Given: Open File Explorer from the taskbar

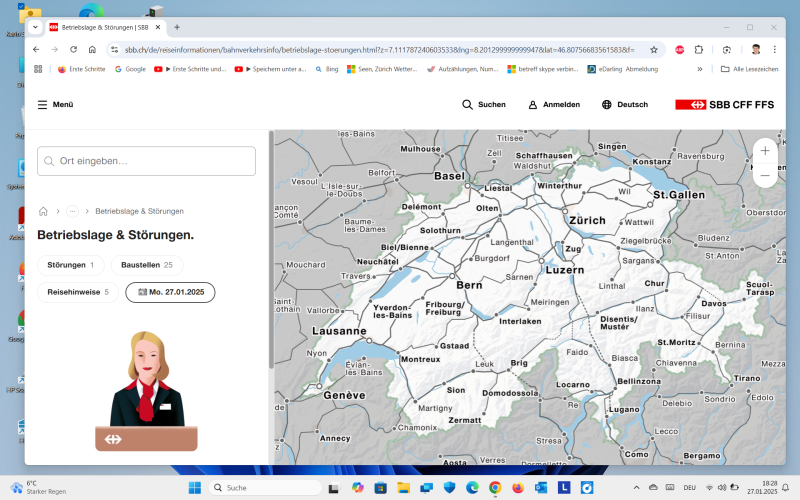Looking at the screenshot, I should (x=403, y=488).
